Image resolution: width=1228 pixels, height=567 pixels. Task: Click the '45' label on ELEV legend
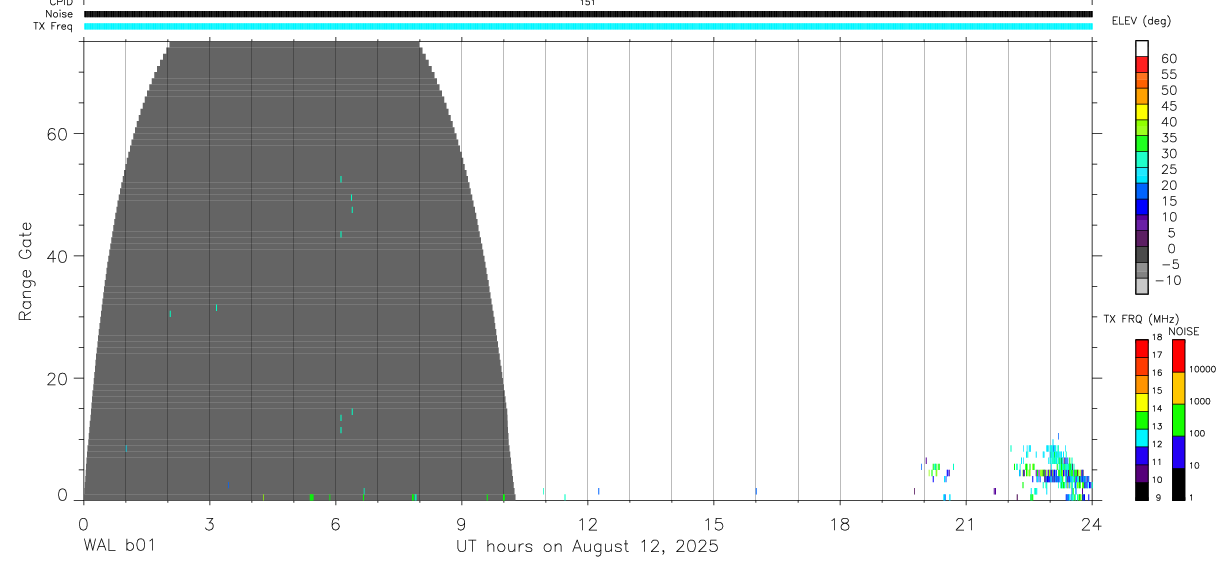1169,106
